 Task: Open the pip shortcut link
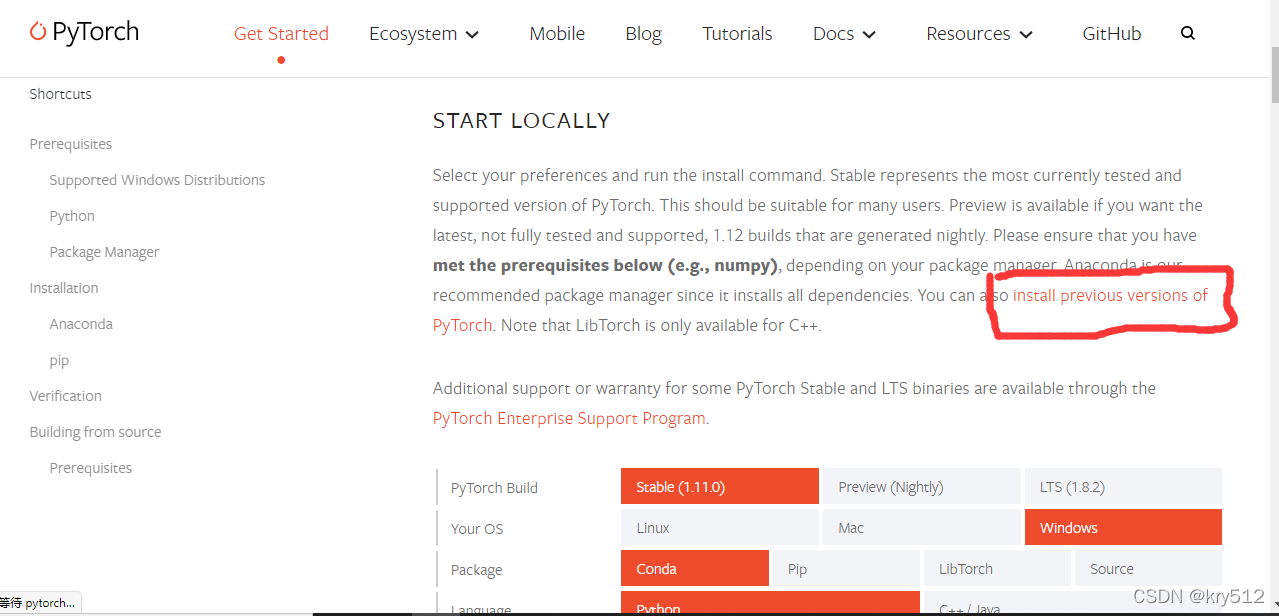click(x=59, y=360)
